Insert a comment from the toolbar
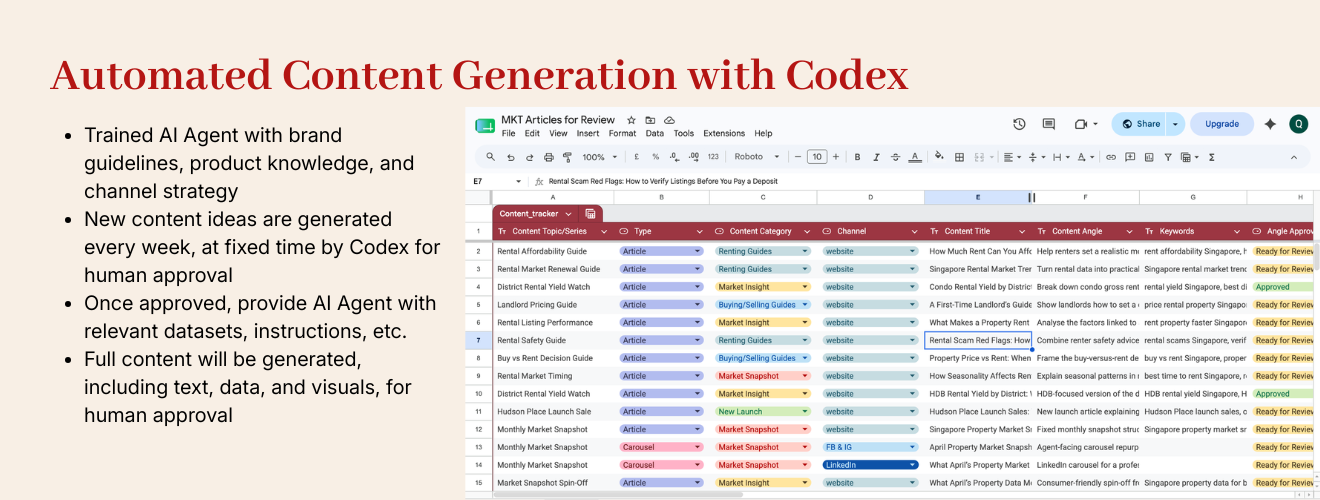The width and height of the screenshot is (1320, 500). [1130, 157]
